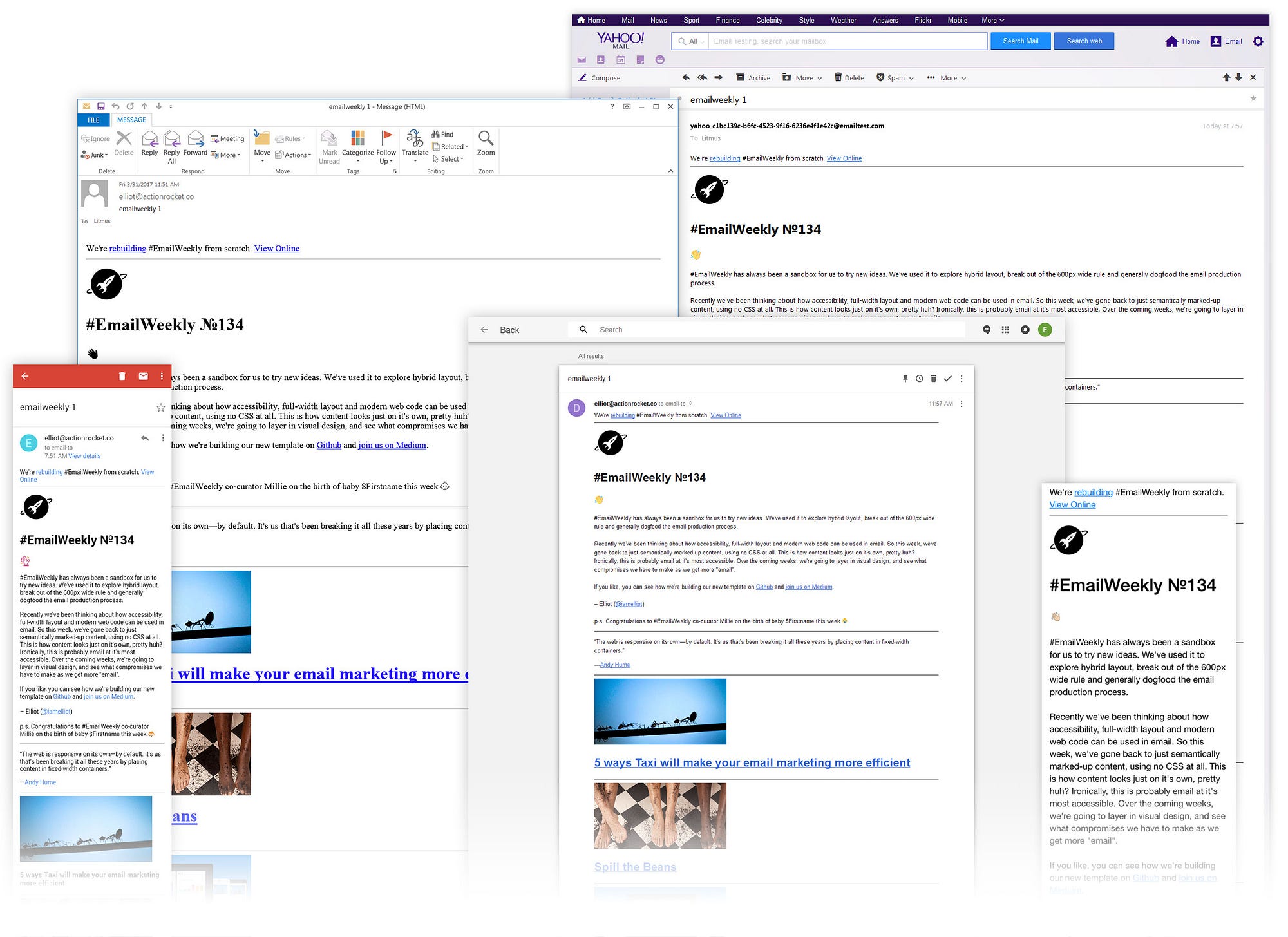Click Yahoo previous message up arrow
The height and width of the screenshot is (937, 1288).
click(x=1226, y=77)
